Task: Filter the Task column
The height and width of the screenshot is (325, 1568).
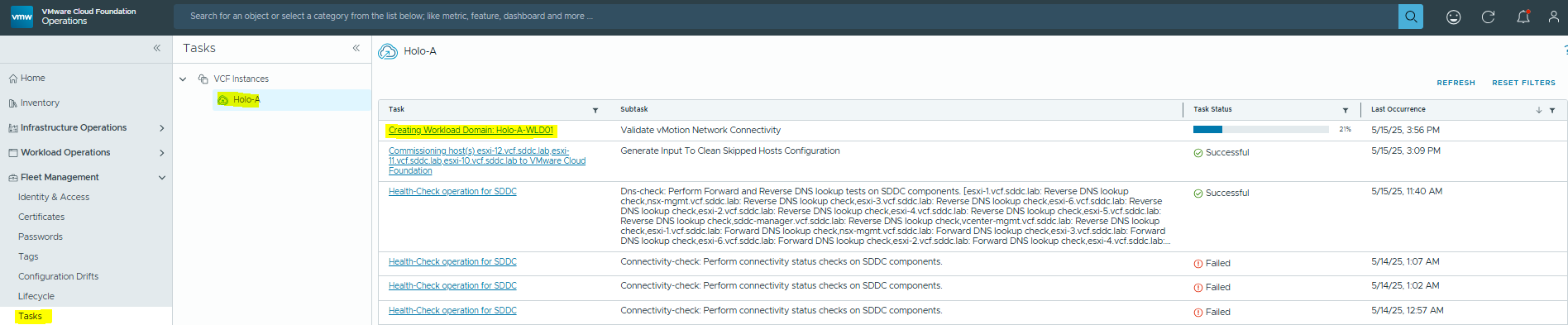Action: coord(595,110)
